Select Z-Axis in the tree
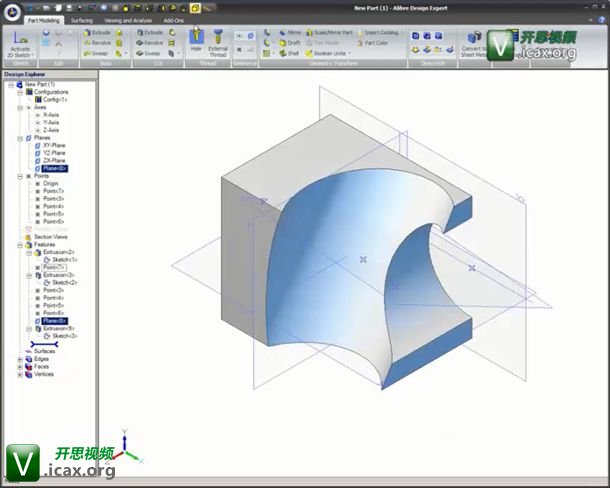Viewport: 610px width, 488px height. (51, 130)
